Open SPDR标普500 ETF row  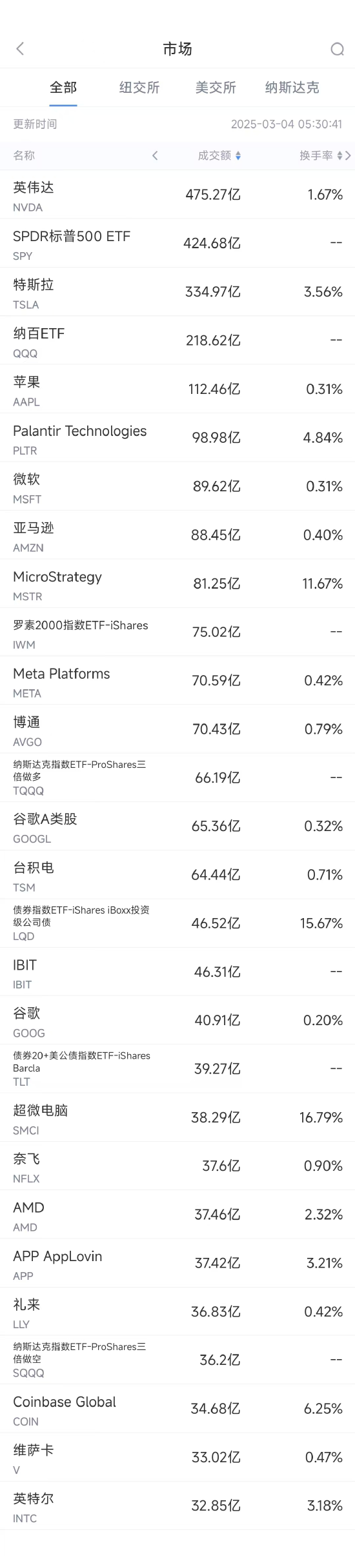pyautogui.click(x=177, y=243)
